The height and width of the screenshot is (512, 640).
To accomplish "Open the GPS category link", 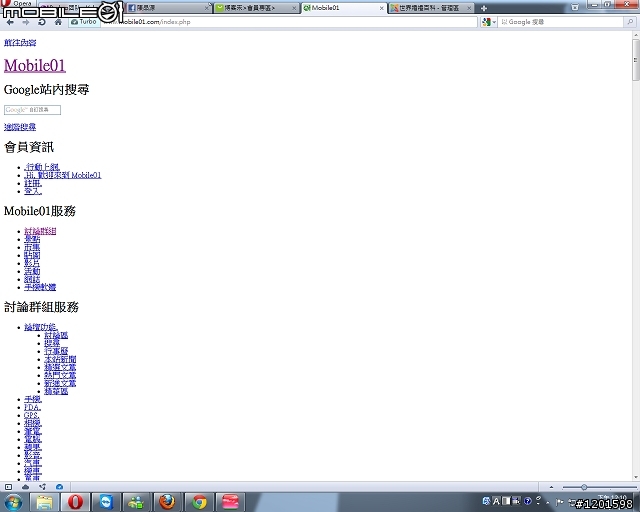I will tap(31, 415).
